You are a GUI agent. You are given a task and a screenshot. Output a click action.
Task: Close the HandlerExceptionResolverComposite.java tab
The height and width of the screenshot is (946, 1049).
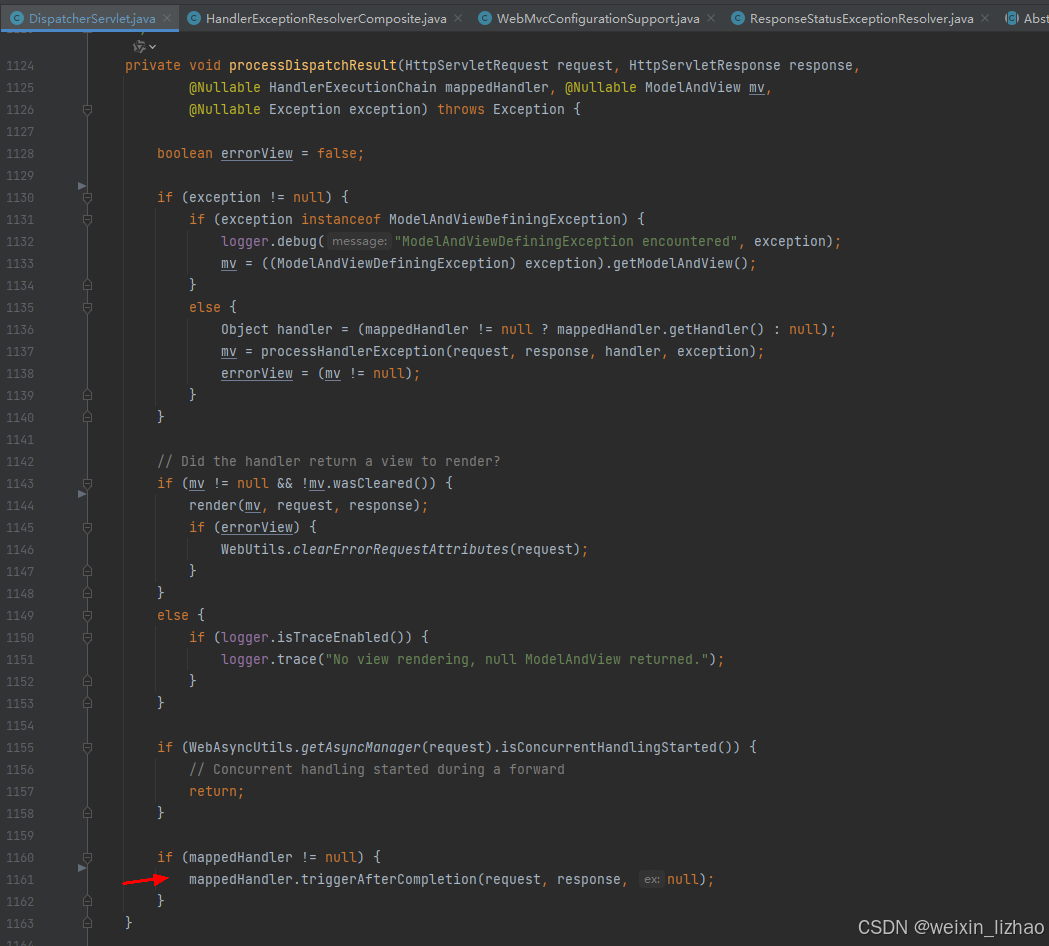[x=458, y=18]
